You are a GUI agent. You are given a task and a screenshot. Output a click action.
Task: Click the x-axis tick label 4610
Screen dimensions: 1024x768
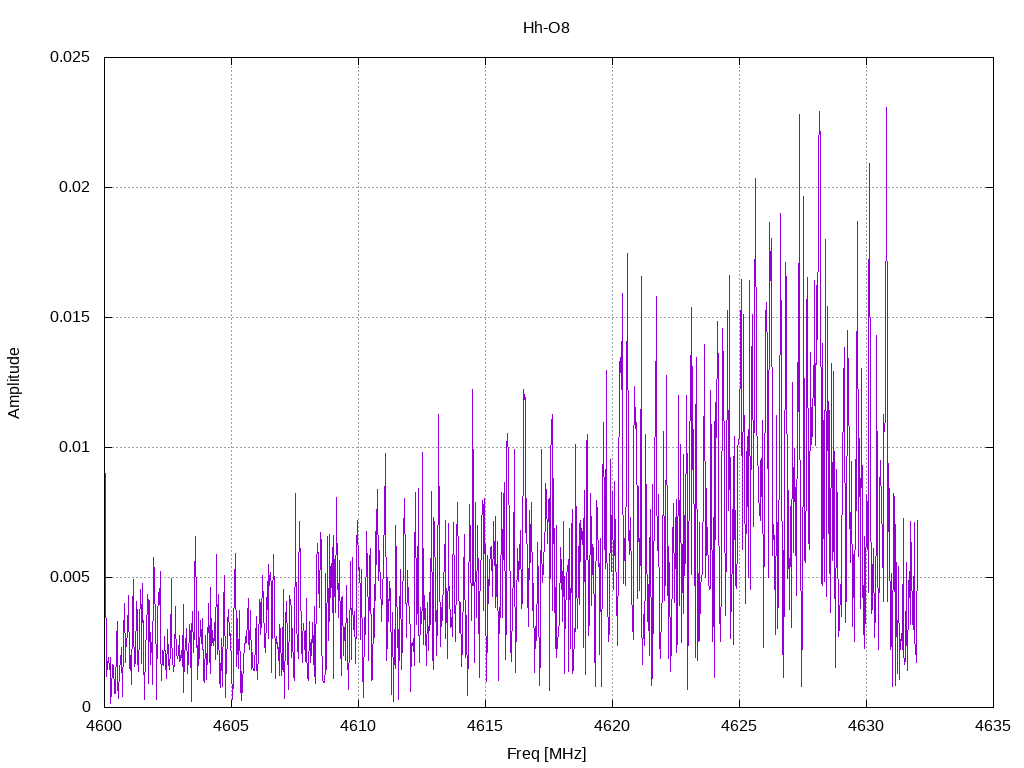tap(358, 726)
